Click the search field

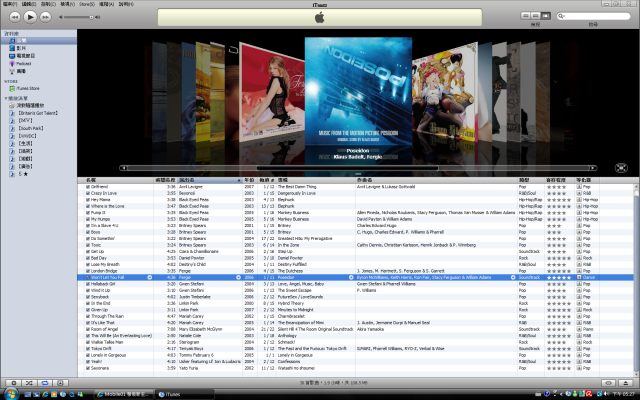coord(593,16)
